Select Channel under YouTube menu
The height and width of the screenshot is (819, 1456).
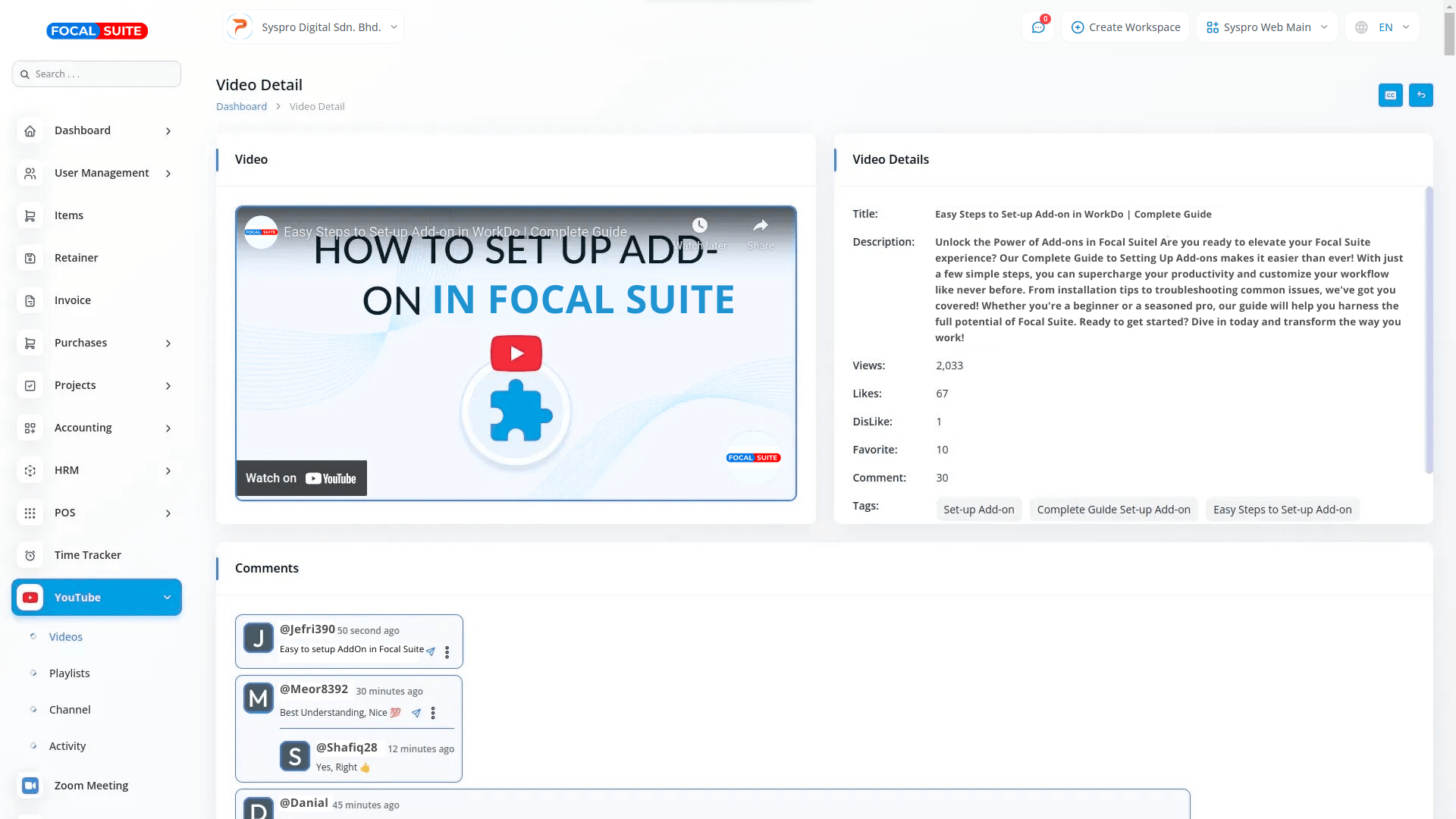[70, 710]
